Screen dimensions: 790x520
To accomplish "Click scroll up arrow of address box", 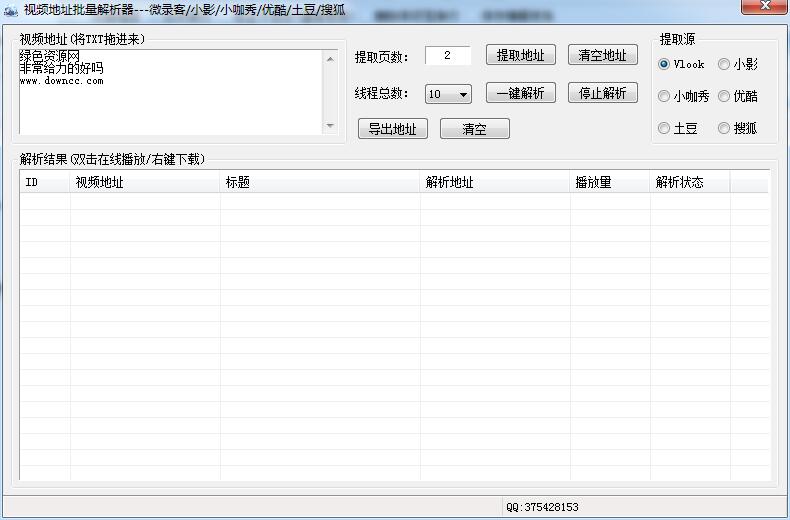I will tap(330, 59).
